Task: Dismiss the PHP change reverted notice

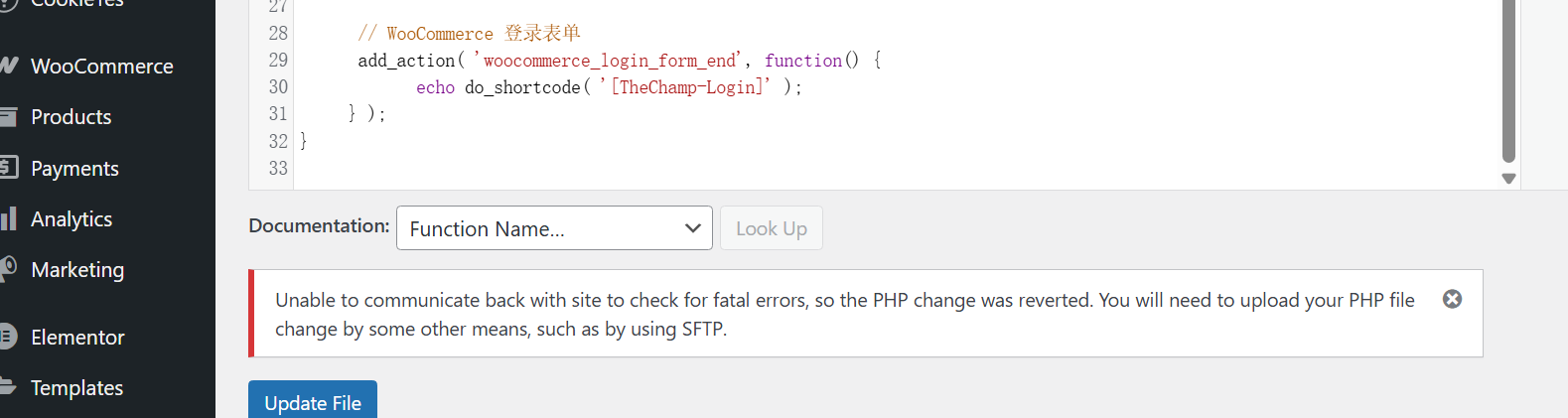Action: coord(1452,299)
